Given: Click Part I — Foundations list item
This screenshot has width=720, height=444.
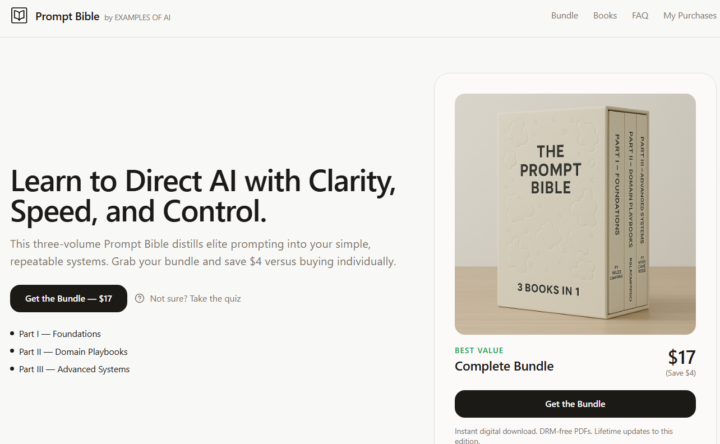Looking at the screenshot, I should [60, 334].
